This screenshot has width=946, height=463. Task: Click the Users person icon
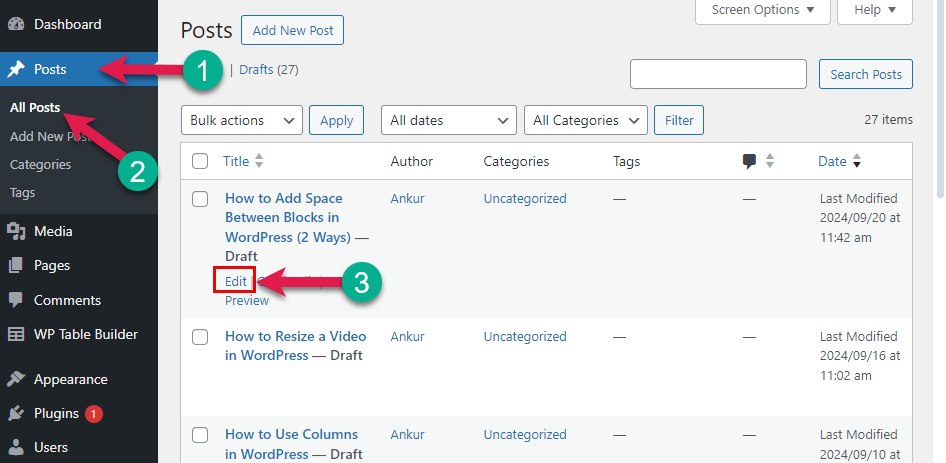(x=16, y=447)
